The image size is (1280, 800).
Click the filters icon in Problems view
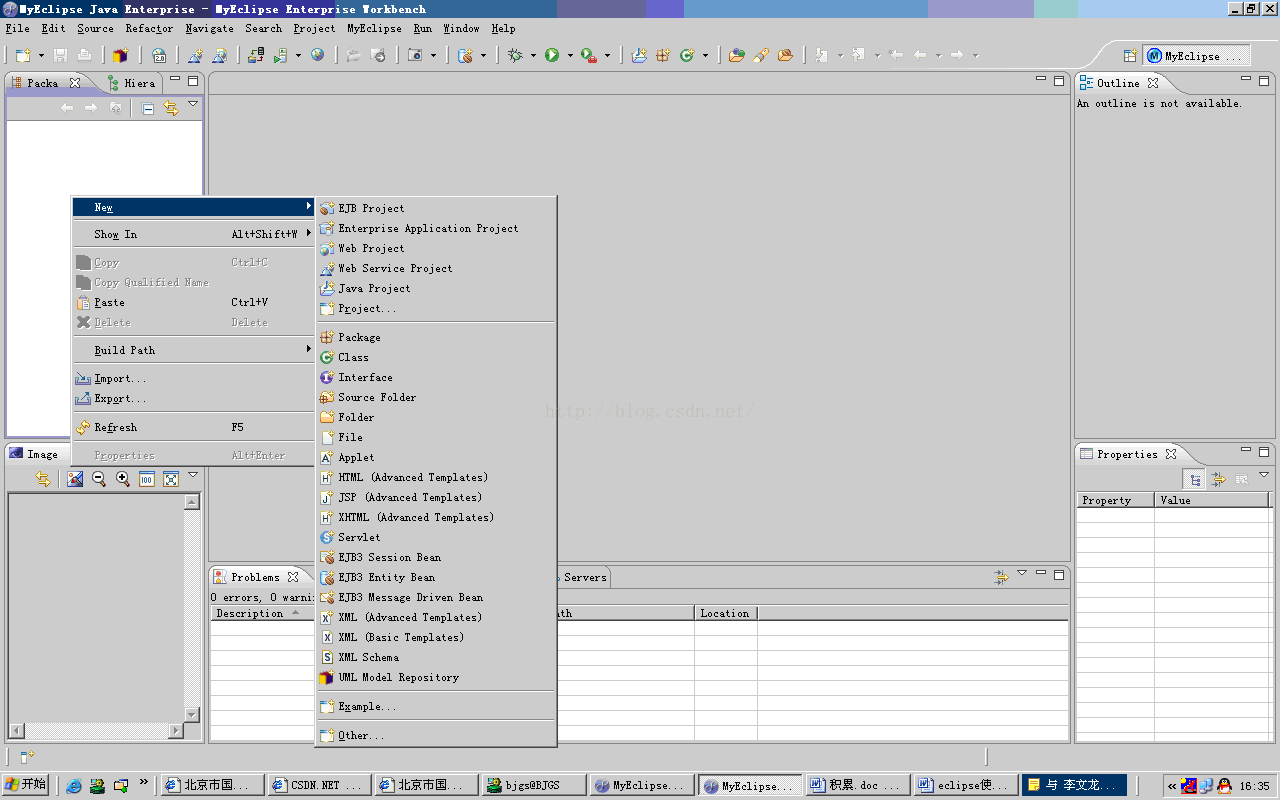(x=1001, y=577)
